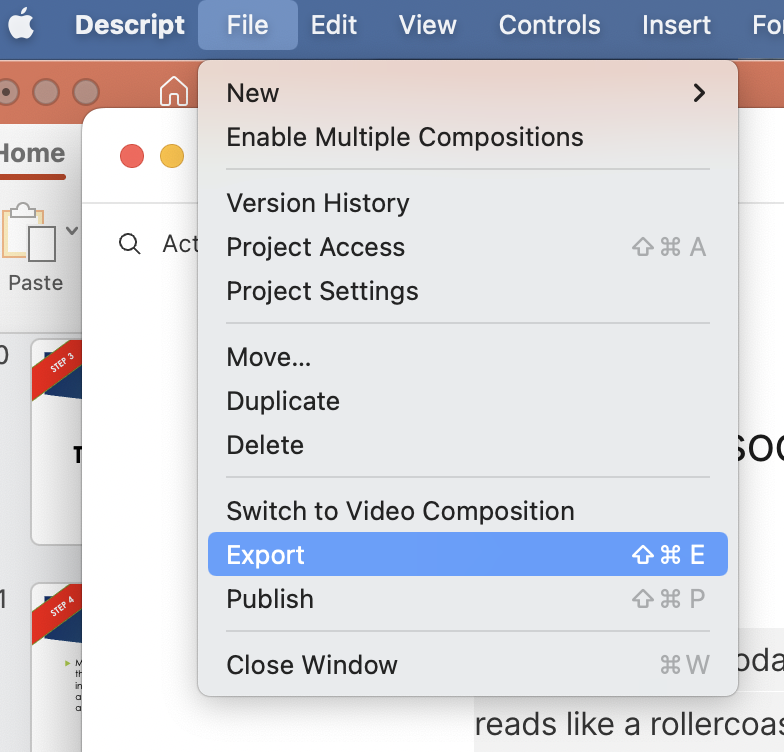
Task: Select Enable Multiple Compositions
Action: click(x=405, y=137)
